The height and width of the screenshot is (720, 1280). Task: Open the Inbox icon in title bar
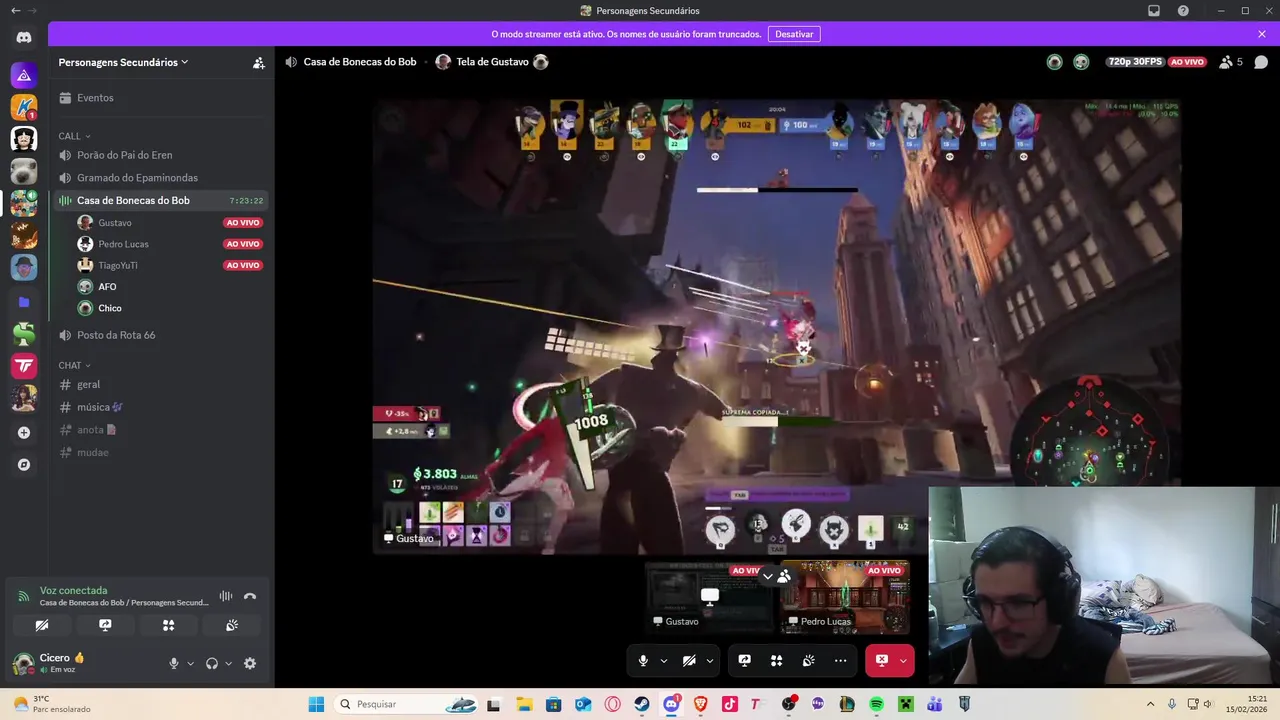pos(1154,11)
